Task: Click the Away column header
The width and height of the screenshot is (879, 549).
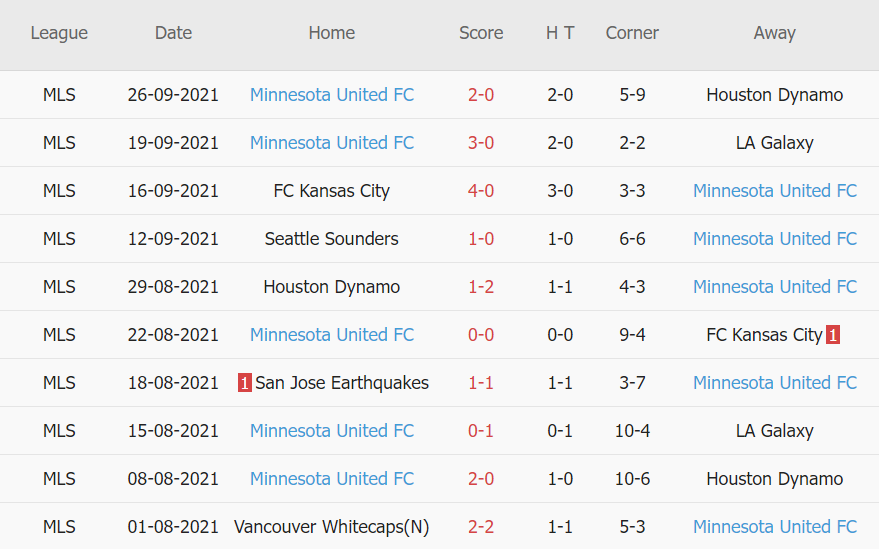Action: 774,33
